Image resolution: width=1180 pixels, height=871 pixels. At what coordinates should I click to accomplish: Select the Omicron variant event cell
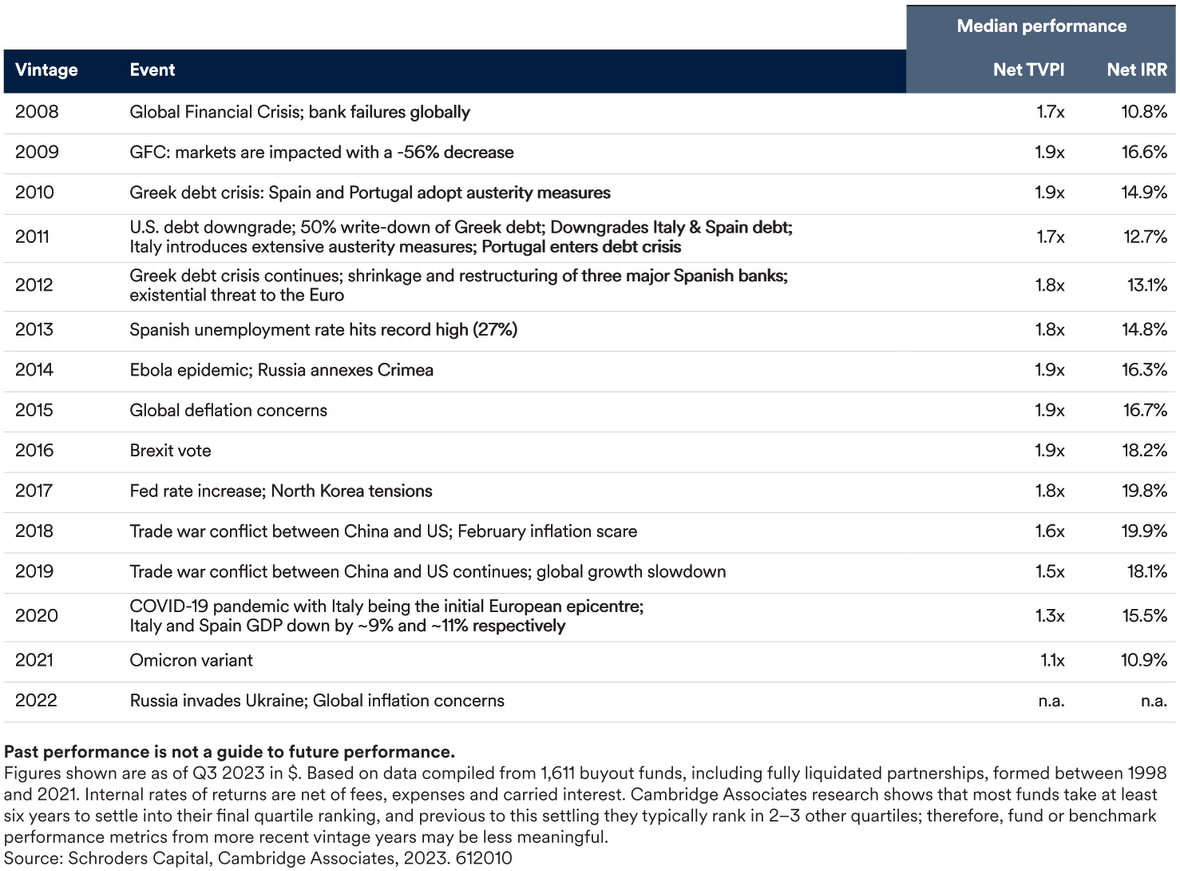(x=191, y=660)
